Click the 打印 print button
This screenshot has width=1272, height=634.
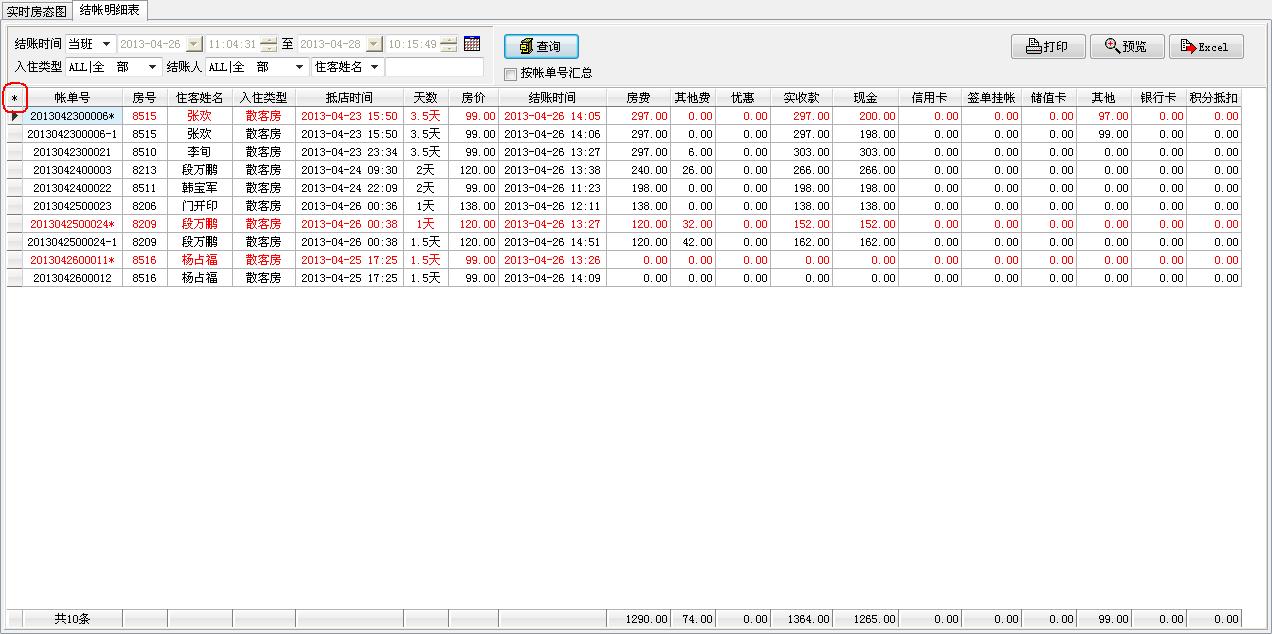1047,46
